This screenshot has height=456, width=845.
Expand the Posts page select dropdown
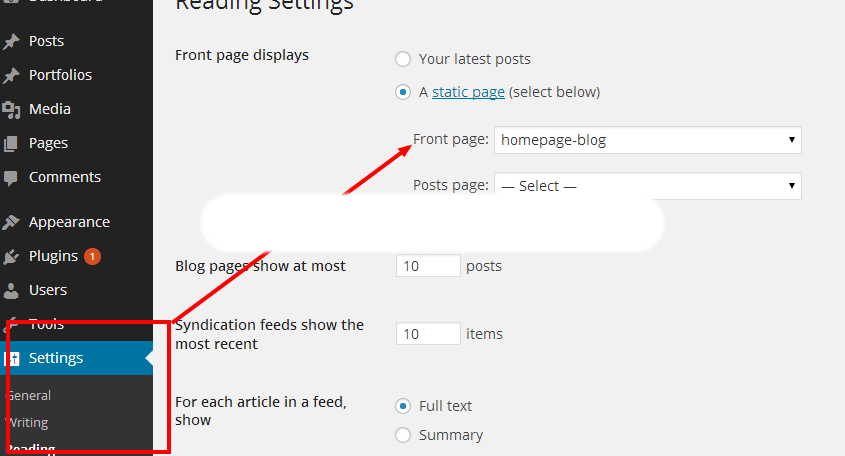647,186
